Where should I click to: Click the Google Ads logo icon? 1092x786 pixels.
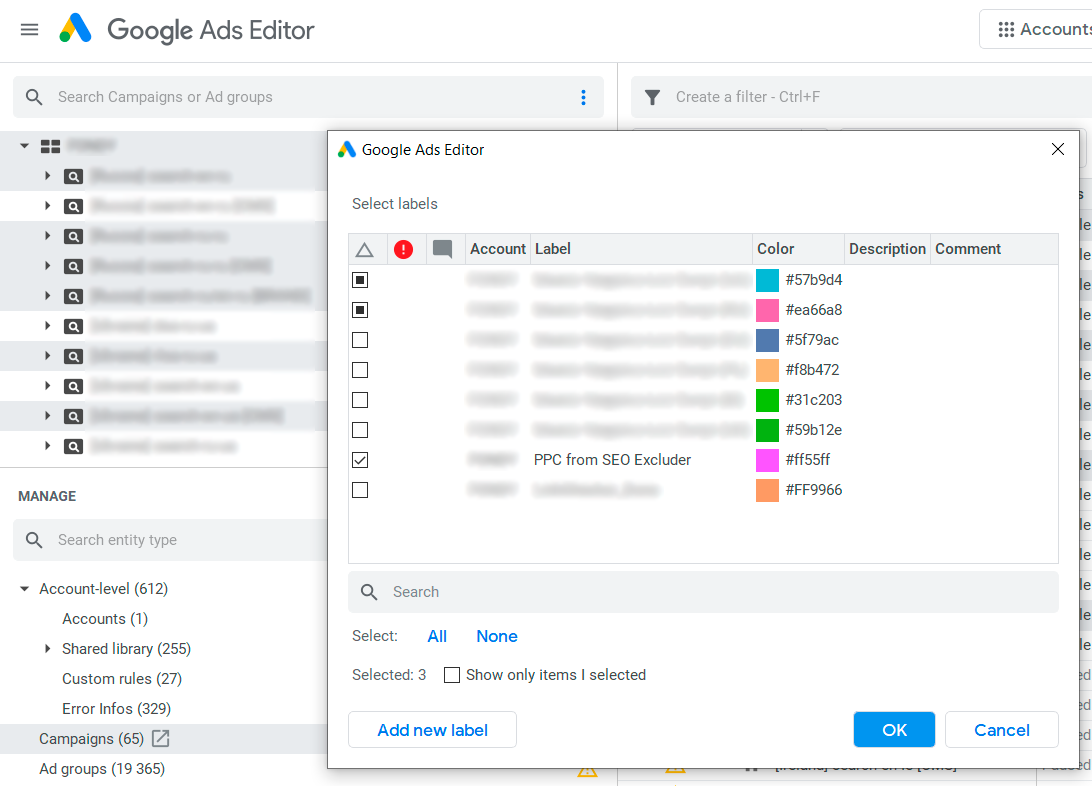pyautogui.click(x=75, y=29)
